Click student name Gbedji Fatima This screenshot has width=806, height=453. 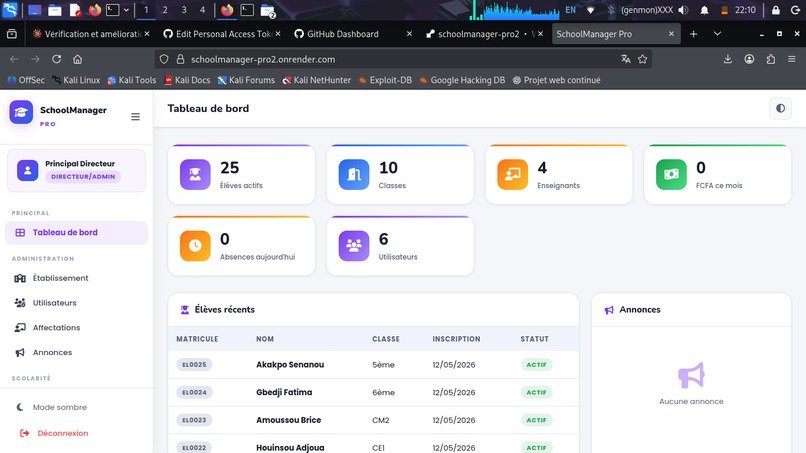[284, 392]
